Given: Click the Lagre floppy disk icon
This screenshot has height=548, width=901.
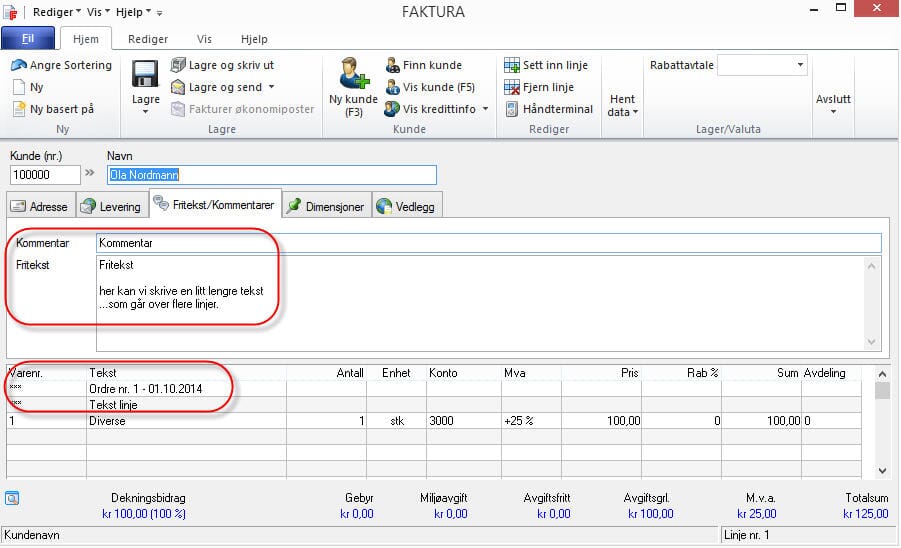Looking at the screenshot, I should [x=146, y=75].
